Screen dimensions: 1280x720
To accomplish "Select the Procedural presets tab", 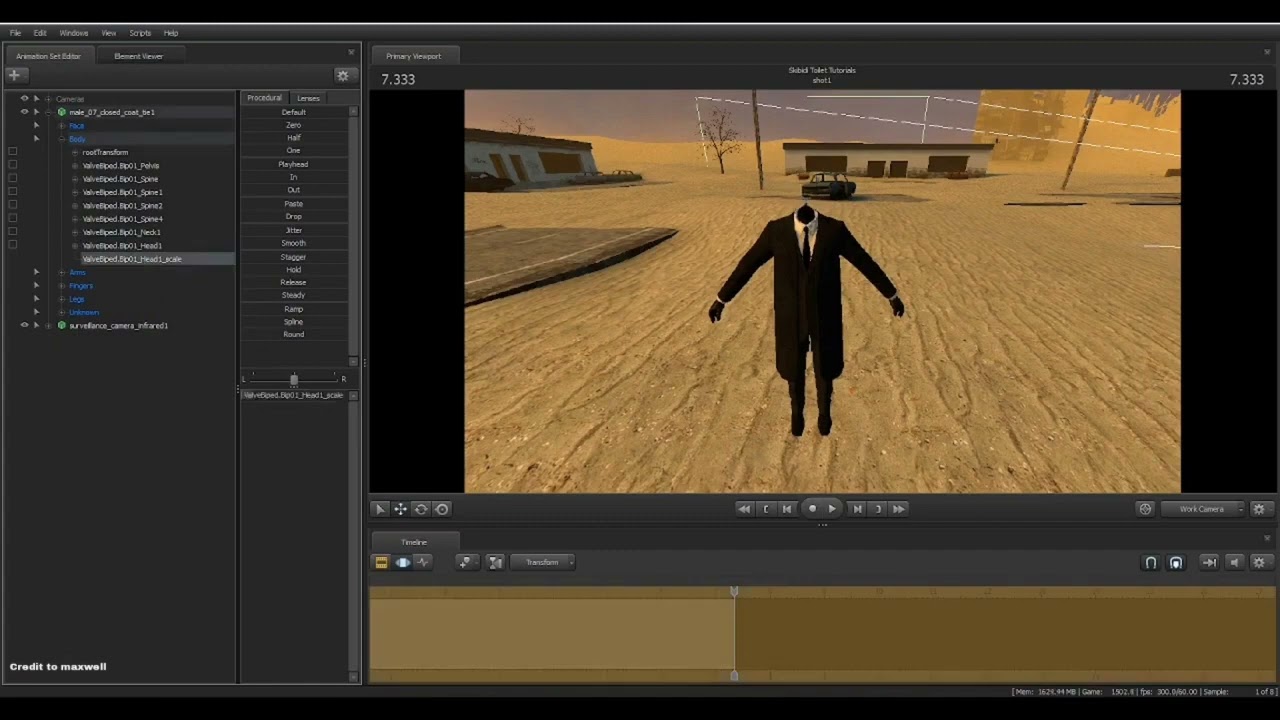I will [264, 98].
